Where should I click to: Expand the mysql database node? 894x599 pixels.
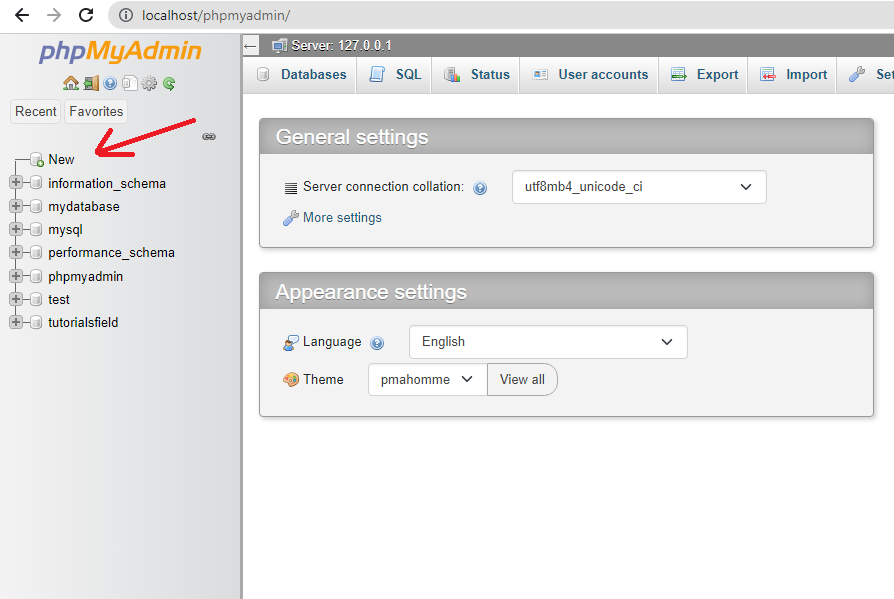[x=16, y=229]
